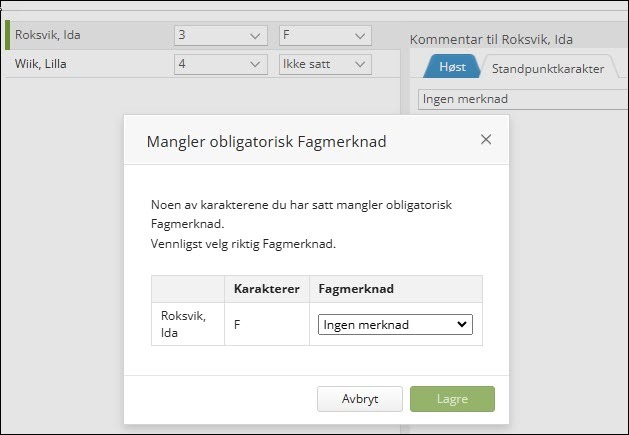Select student Roksvik, Ida in the list
Screen dimensions: 629x435
(x=48, y=36)
